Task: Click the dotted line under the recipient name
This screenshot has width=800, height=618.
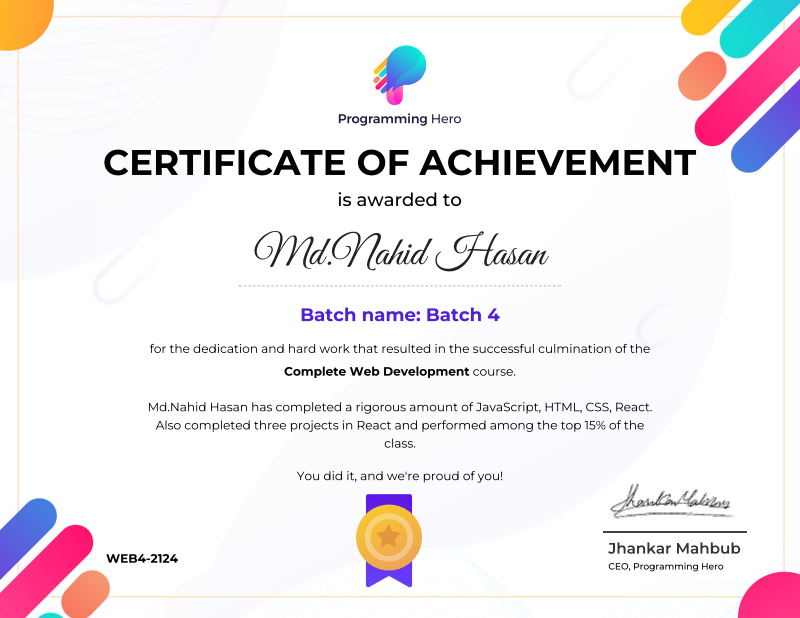Action: tap(399, 283)
